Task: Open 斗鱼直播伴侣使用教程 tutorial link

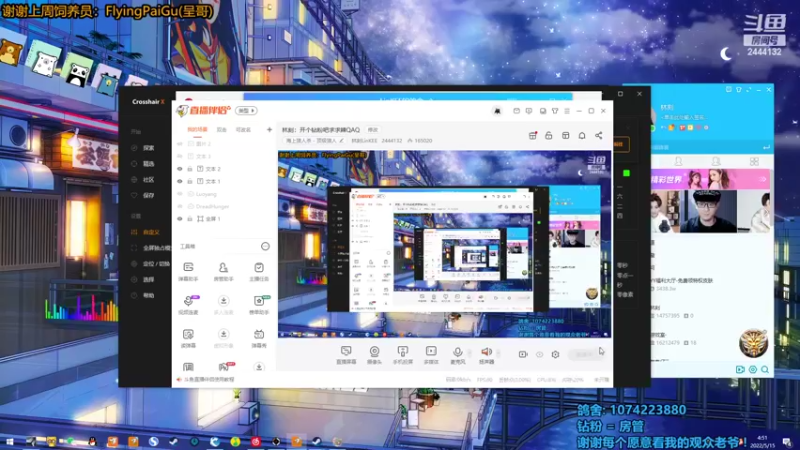Action: click(209, 380)
